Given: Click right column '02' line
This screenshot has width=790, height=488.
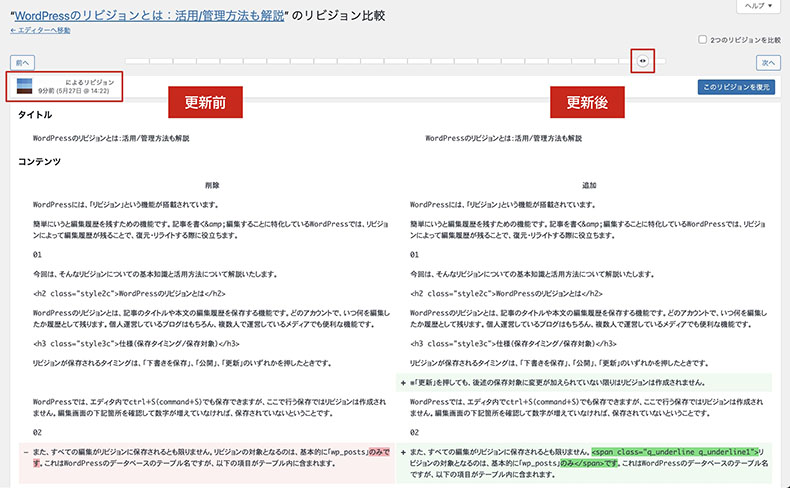Looking at the screenshot, I should coord(414,433).
